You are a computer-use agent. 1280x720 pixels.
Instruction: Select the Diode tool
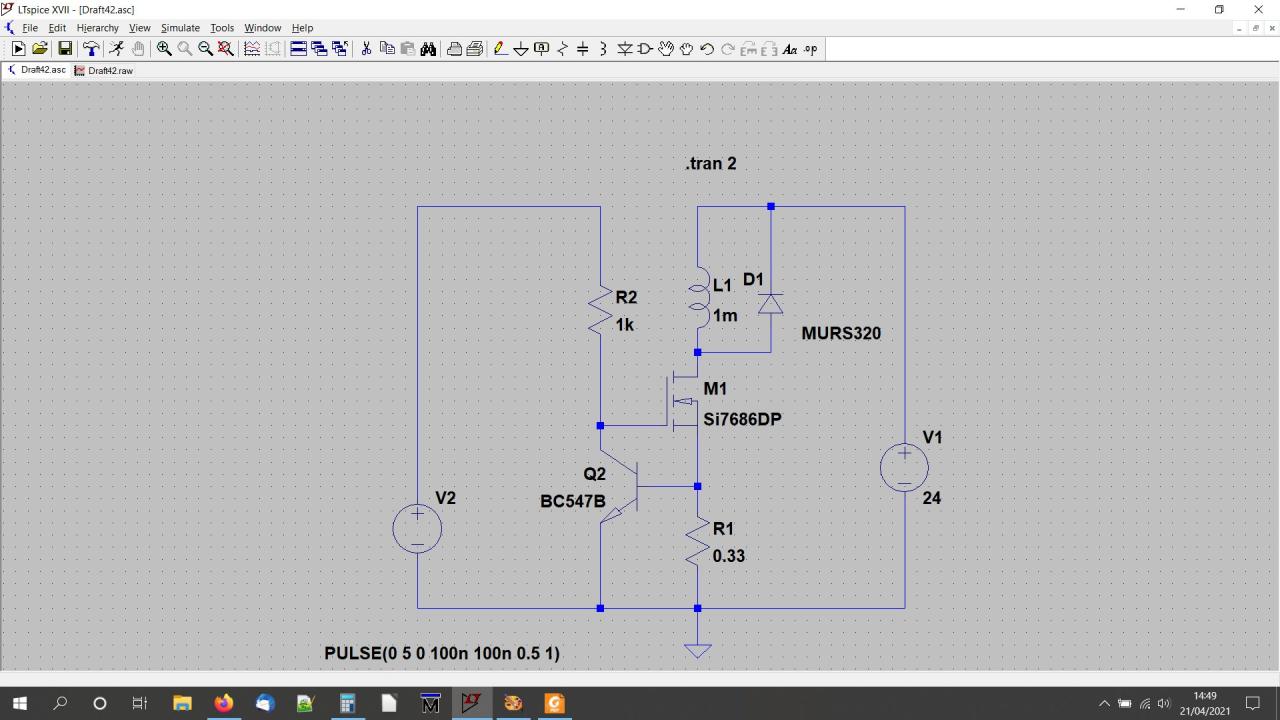pyautogui.click(x=625, y=49)
